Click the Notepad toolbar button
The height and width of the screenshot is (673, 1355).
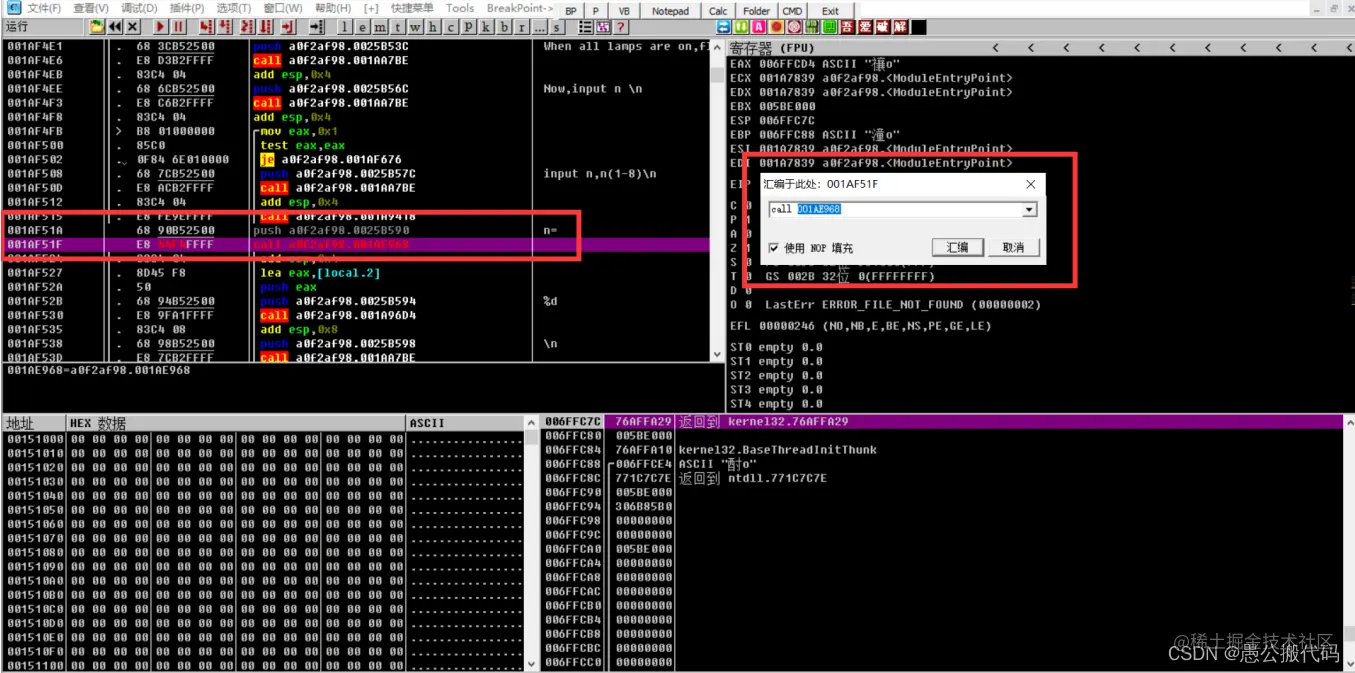pos(670,11)
